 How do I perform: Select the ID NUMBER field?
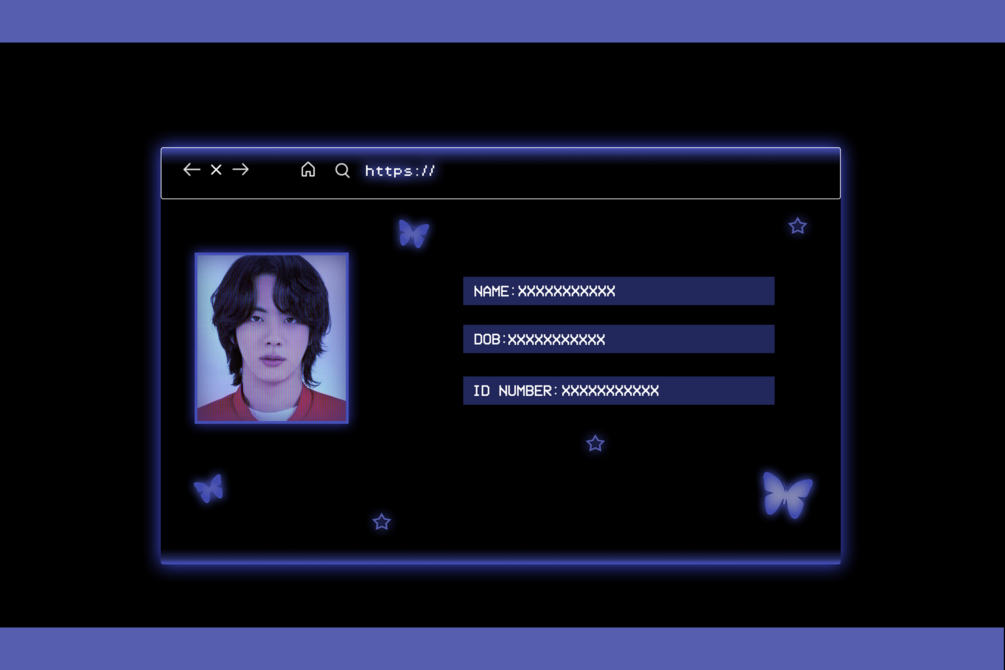point(618,390)
